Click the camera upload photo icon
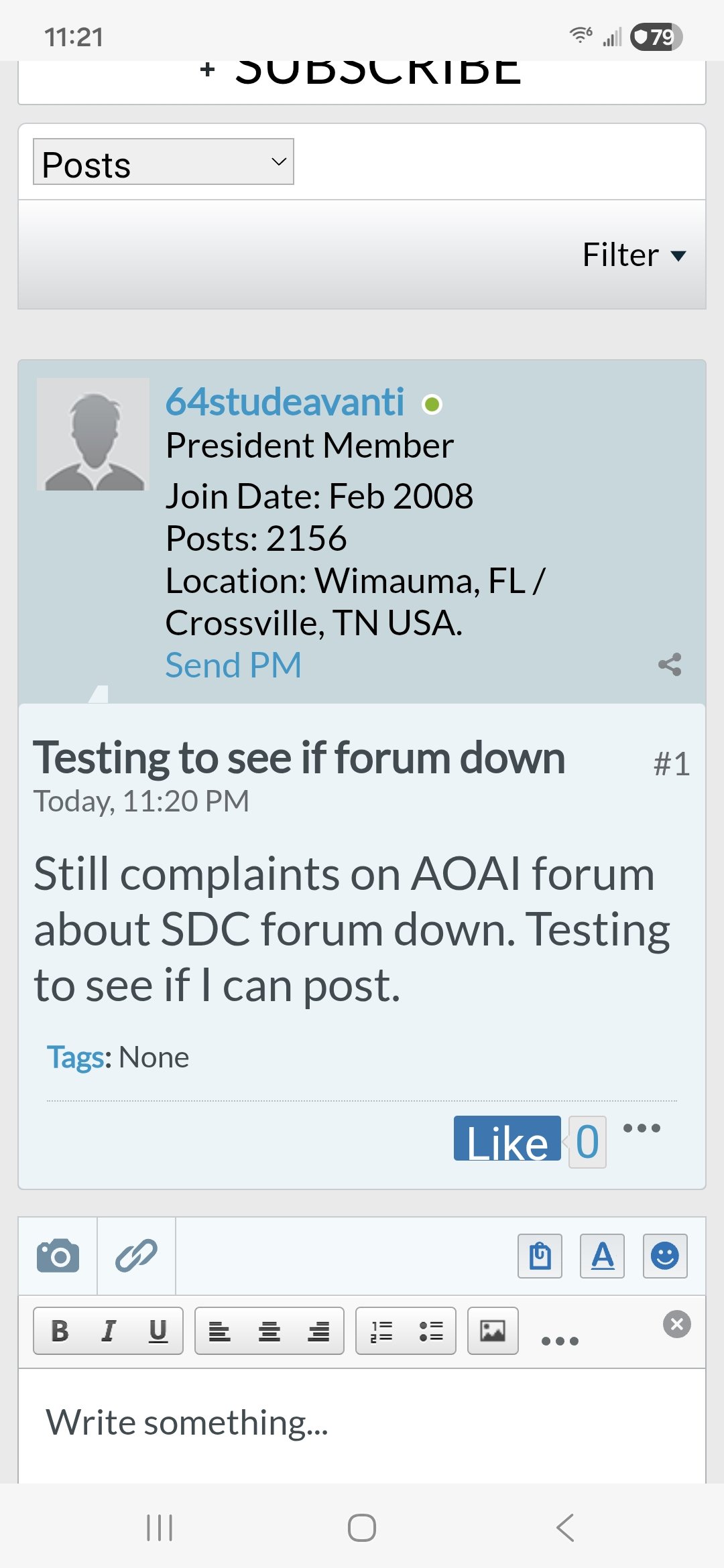724x1568 pixels. [58, 1256]
